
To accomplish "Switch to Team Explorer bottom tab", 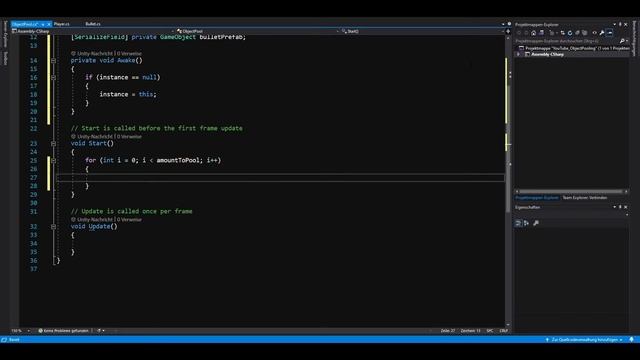I will coord(585,198).
